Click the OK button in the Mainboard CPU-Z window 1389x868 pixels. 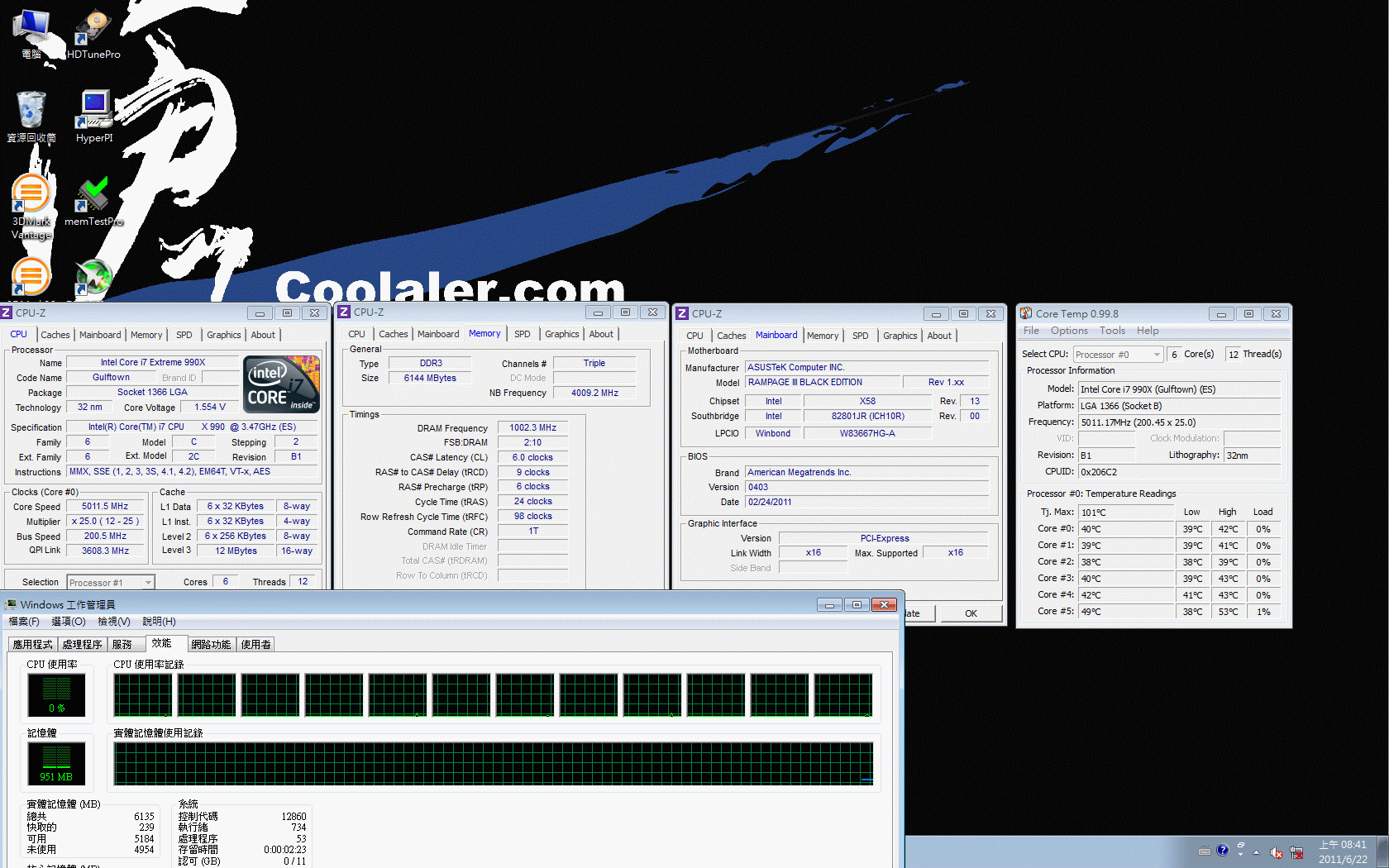(x=971, y=613)
